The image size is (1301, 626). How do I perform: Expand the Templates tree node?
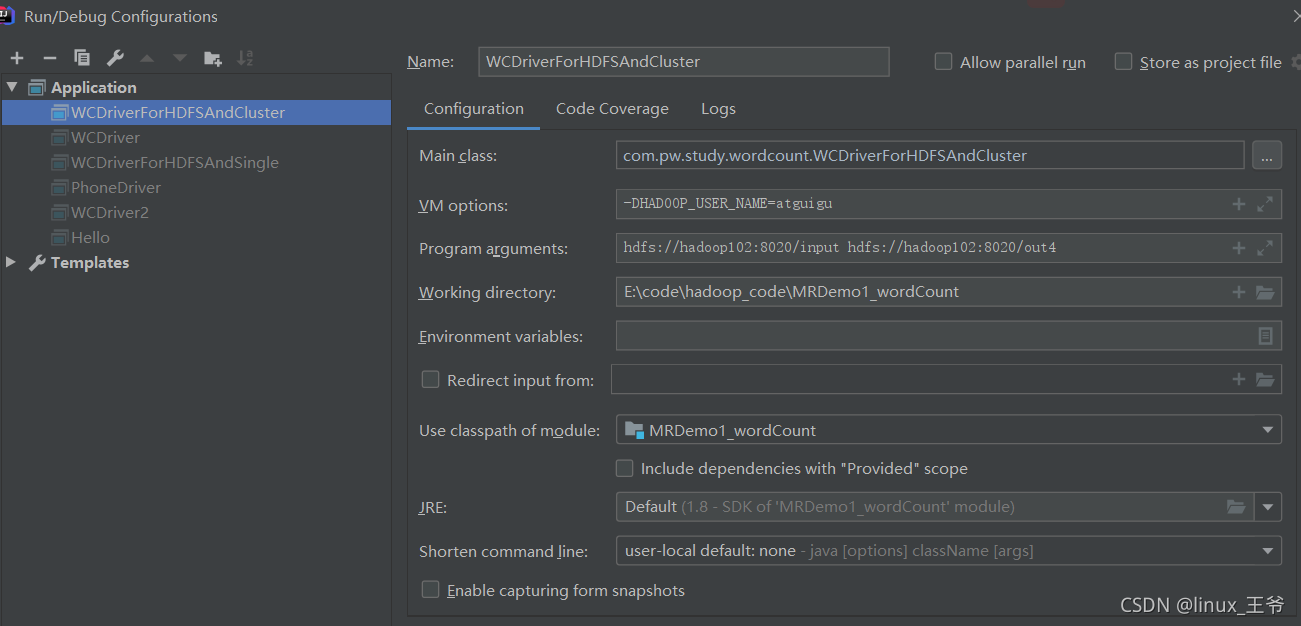(12, 262)
